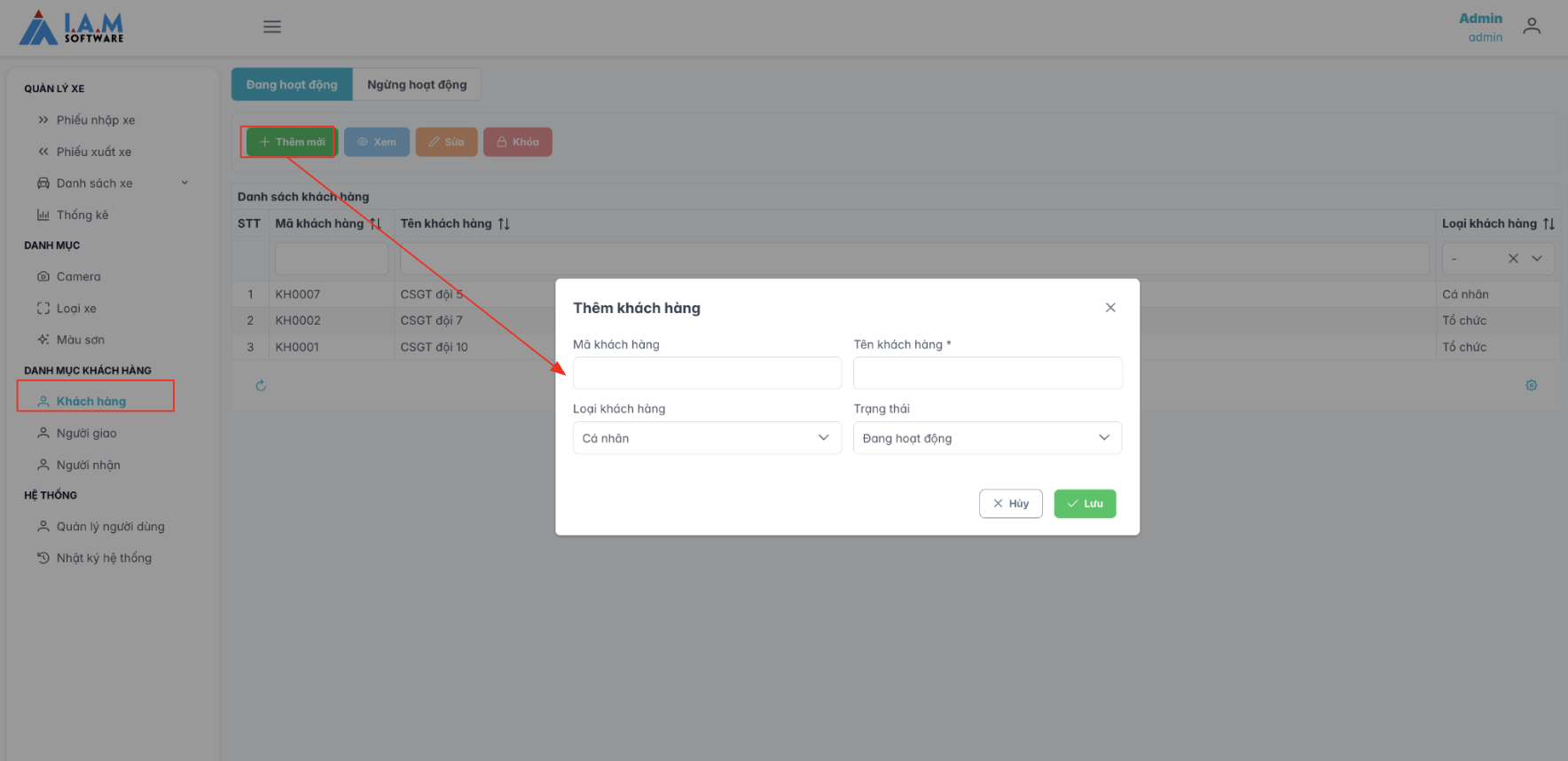Viewport: 1568px width, 761px height.
Task: Sort by Mã khách hàng column
Action: click(x=375, y=224)
